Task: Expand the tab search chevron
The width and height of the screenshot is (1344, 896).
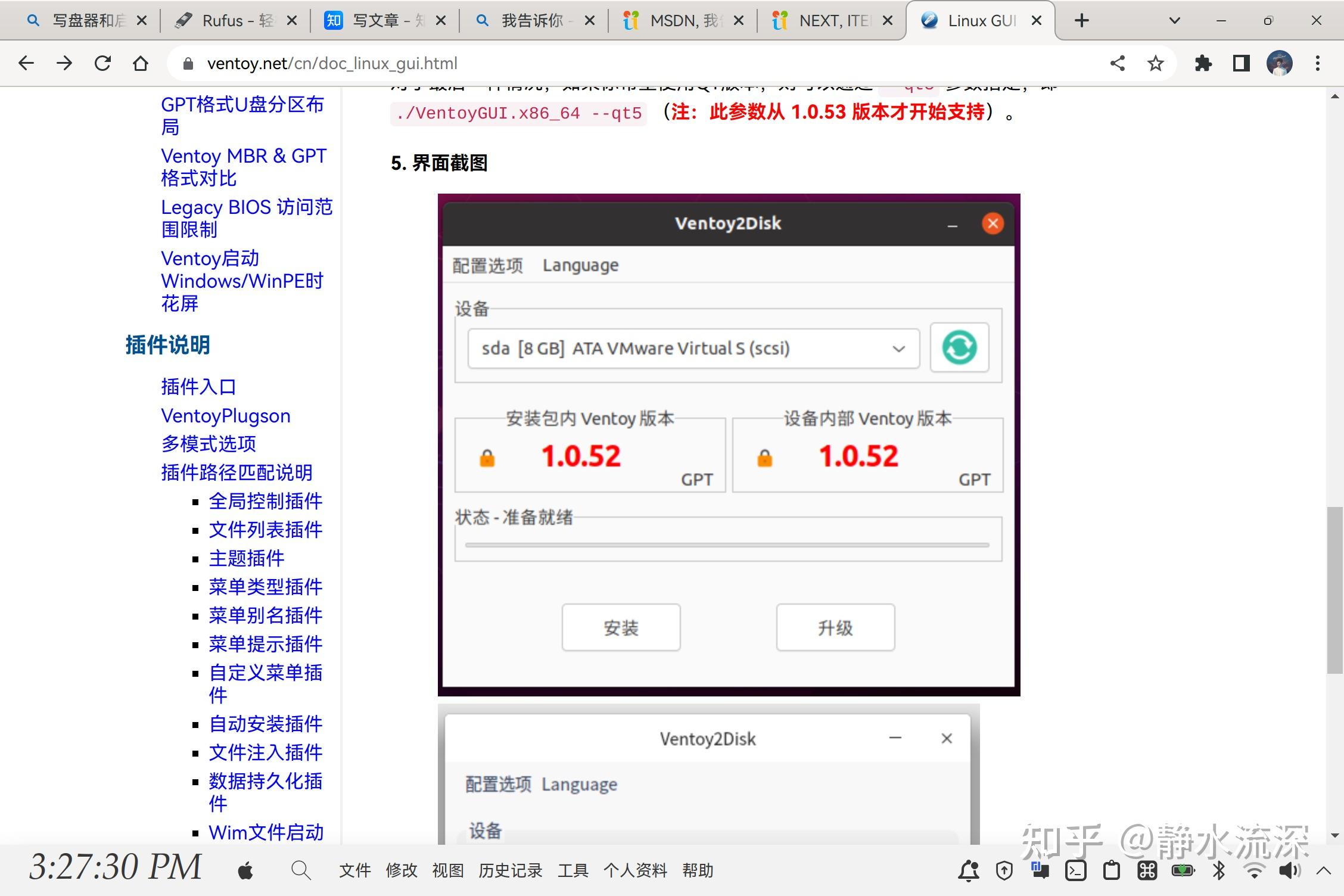Action: pos(1175,21)
